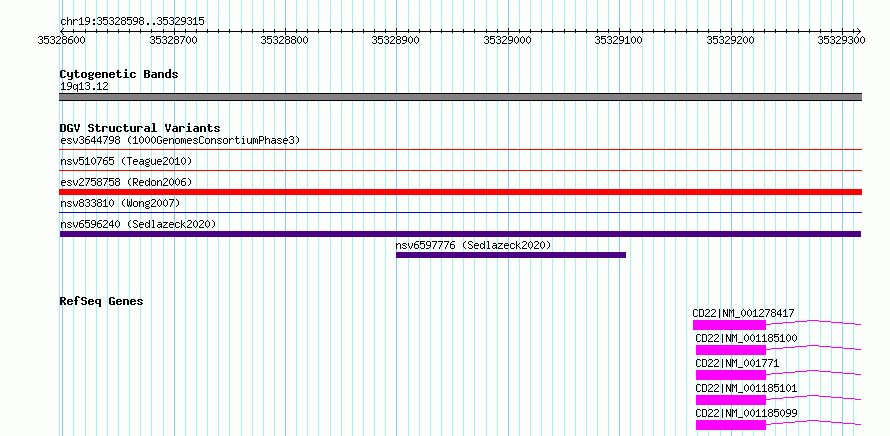This screenshot has height=436, width=890.
Task: Open the nsv510765 (Teague2010) label
Action: click(126, 161)
